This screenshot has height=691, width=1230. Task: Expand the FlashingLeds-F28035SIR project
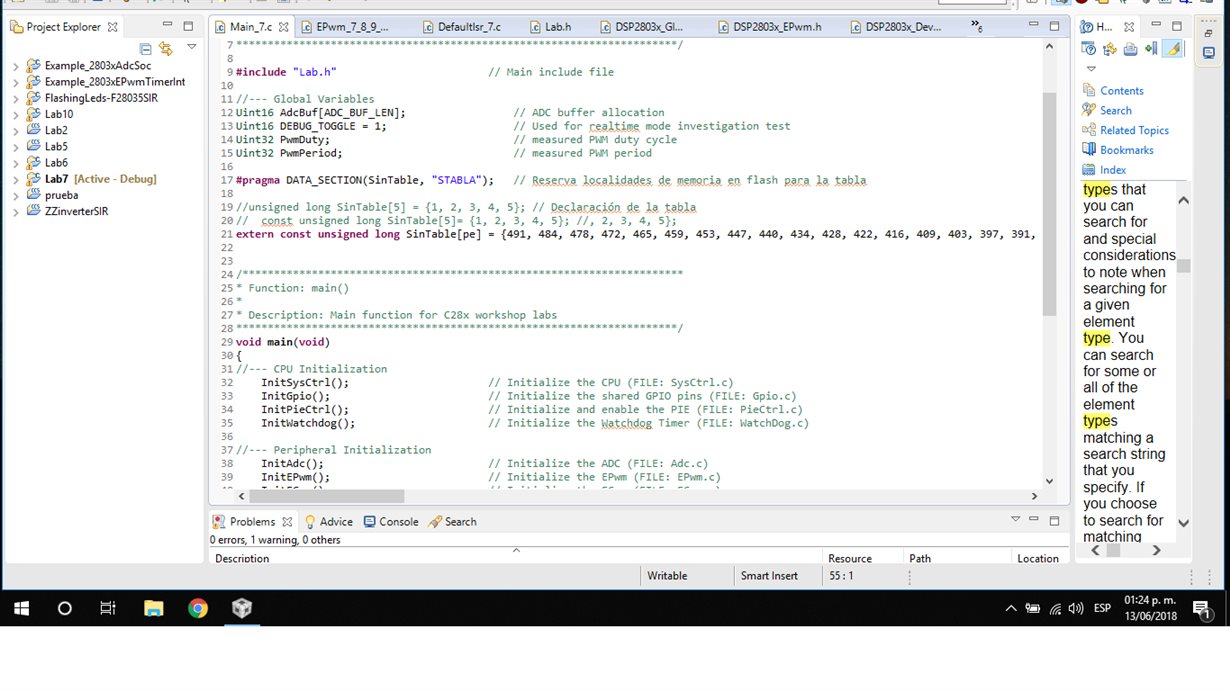pos(15,98)
